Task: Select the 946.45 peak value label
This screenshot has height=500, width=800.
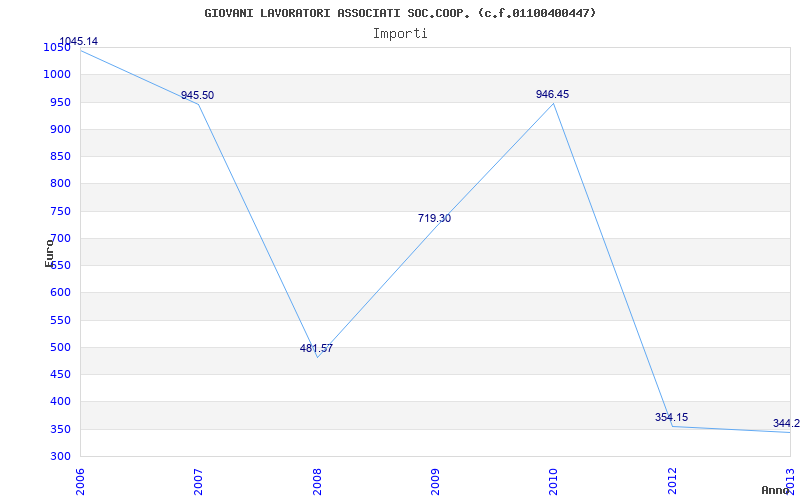Action: click(x=553, y=94)
